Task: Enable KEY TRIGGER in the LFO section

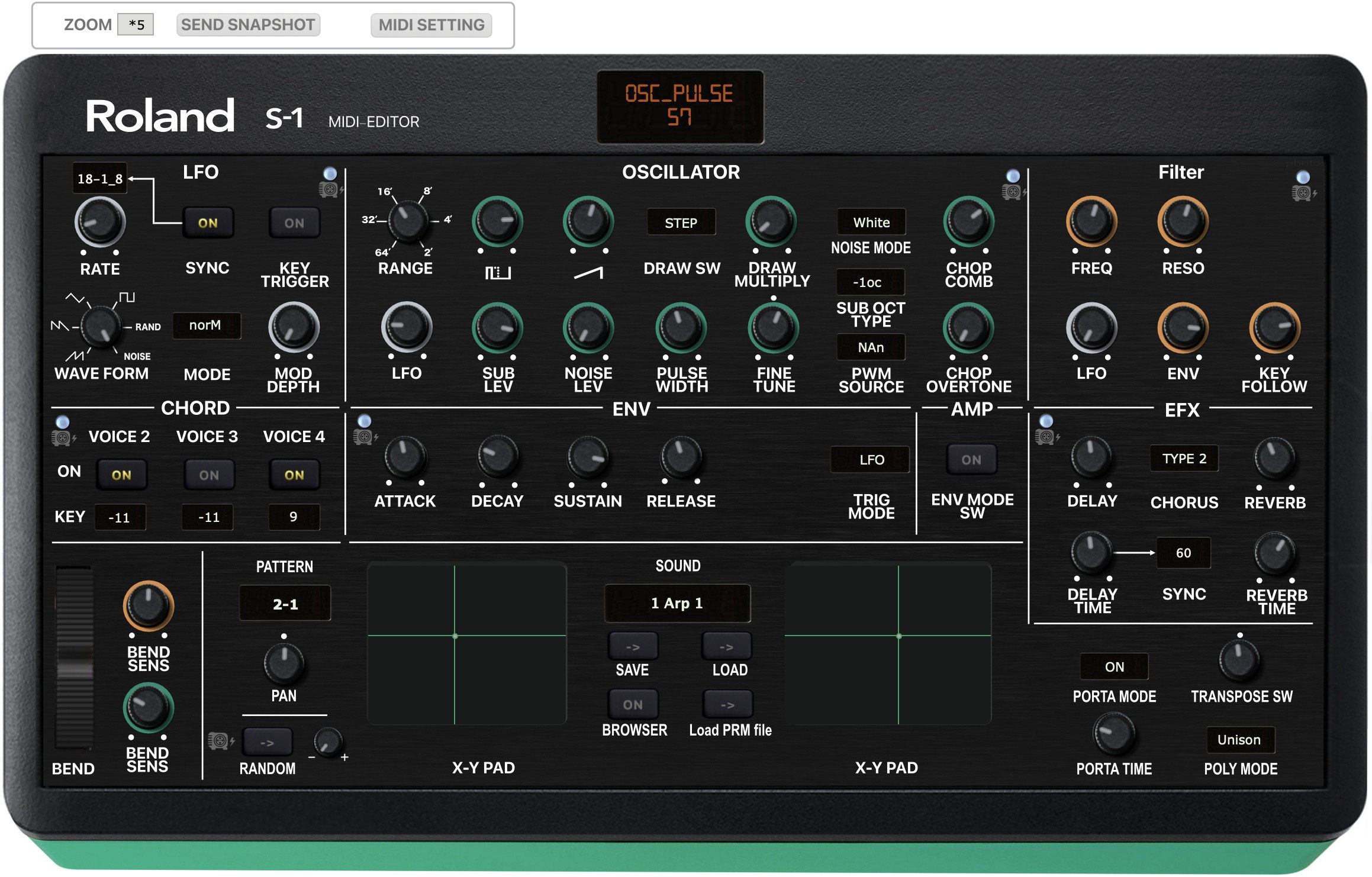Action: pos(294,223)
